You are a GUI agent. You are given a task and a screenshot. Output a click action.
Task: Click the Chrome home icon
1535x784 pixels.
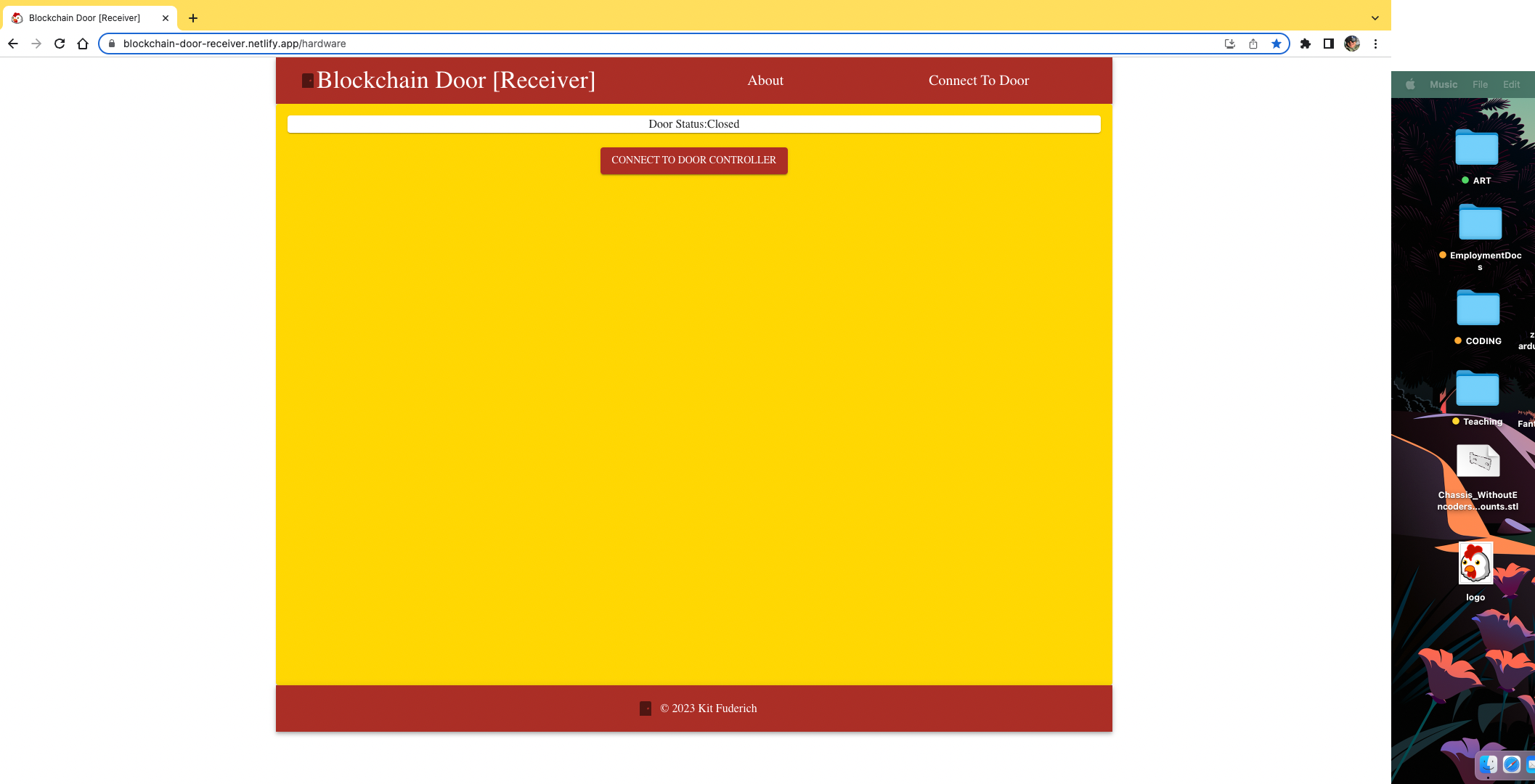pyautogui.click(x=83, y=44)
